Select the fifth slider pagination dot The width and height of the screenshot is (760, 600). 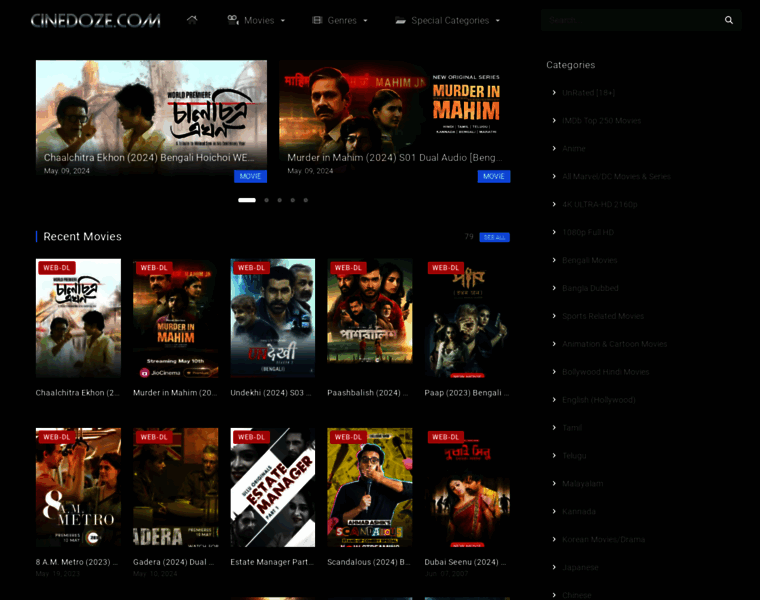(x=306, y=200)
